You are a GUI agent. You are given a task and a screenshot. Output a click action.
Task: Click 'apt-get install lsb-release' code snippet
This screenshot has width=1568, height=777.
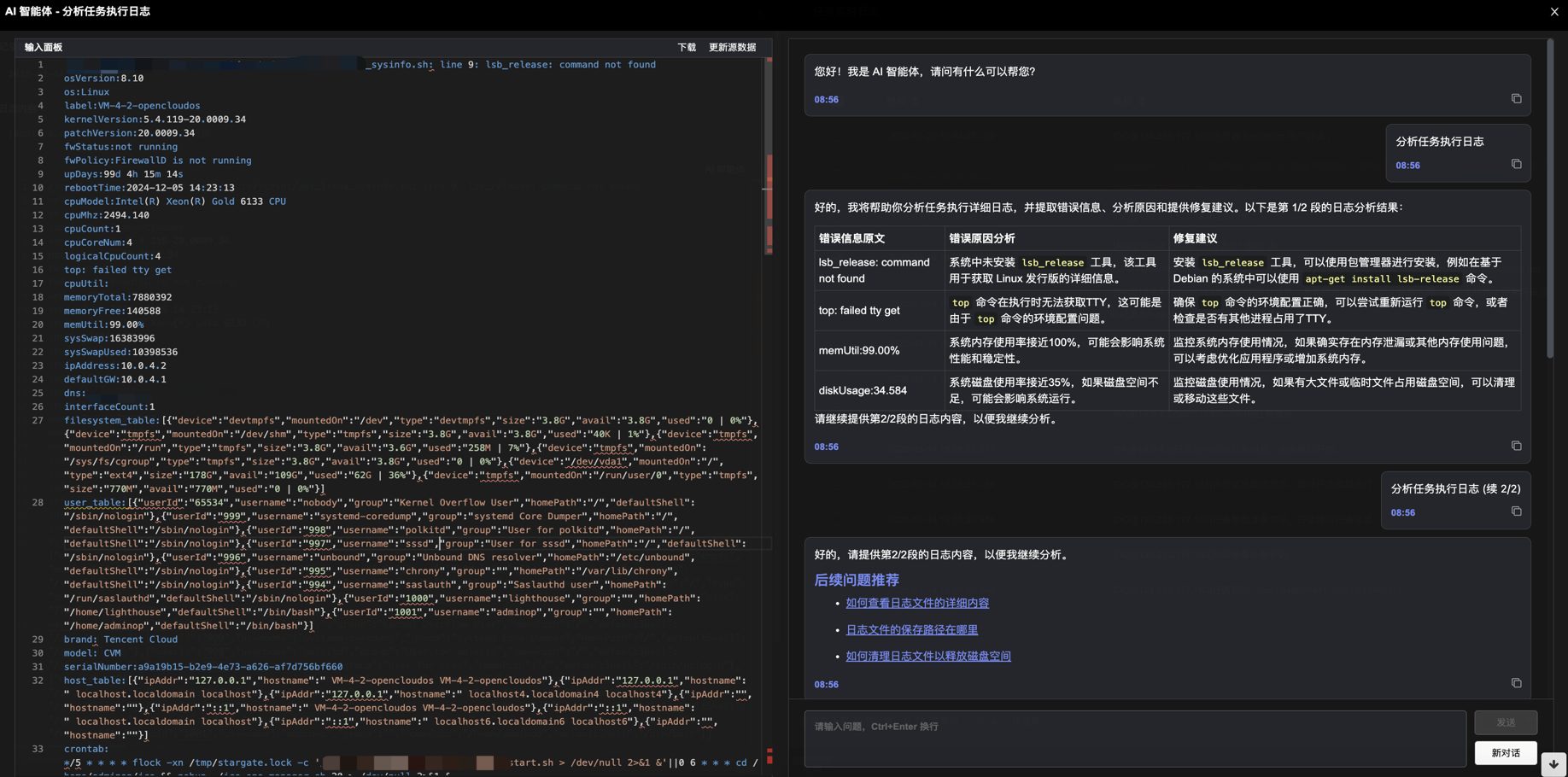point(1381,279)
